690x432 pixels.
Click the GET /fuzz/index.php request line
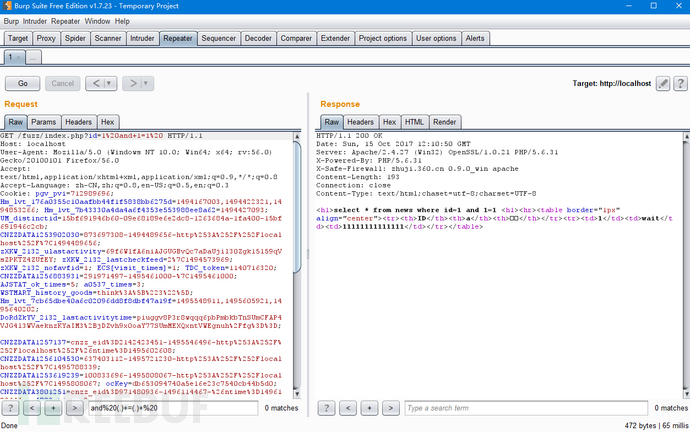(x=101, y=135)
